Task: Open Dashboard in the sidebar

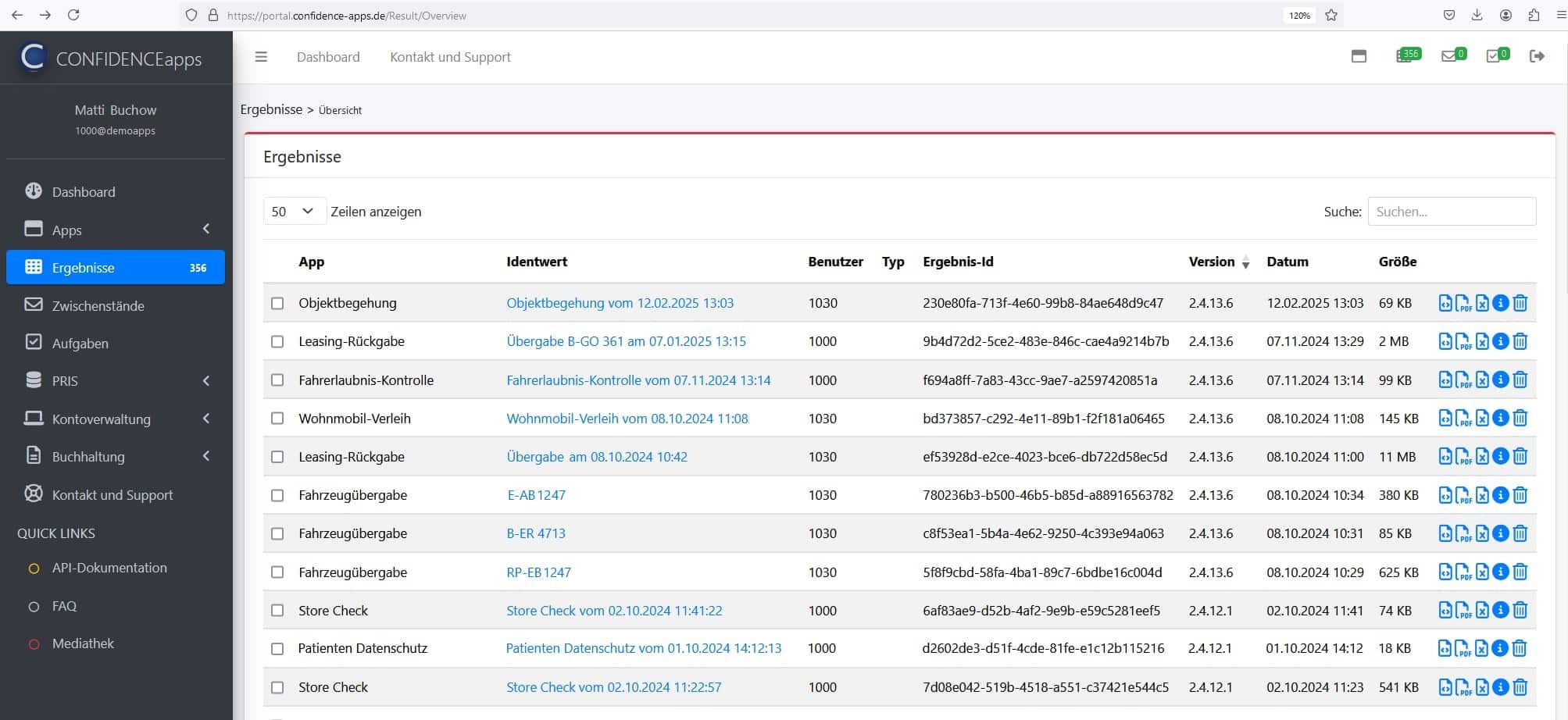Action: click(116, 192)
